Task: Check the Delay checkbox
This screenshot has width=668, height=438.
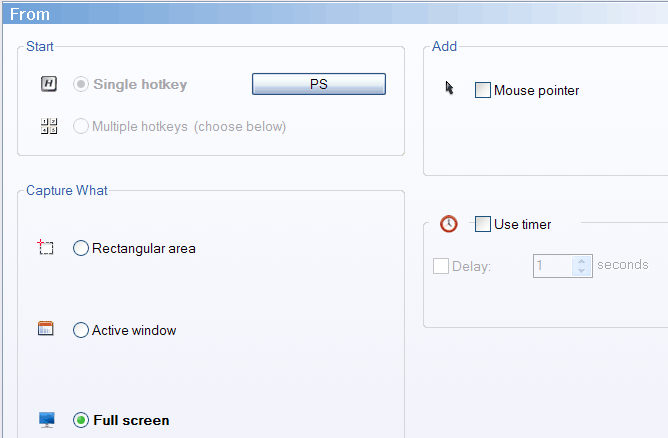Action: coord(441,266)
